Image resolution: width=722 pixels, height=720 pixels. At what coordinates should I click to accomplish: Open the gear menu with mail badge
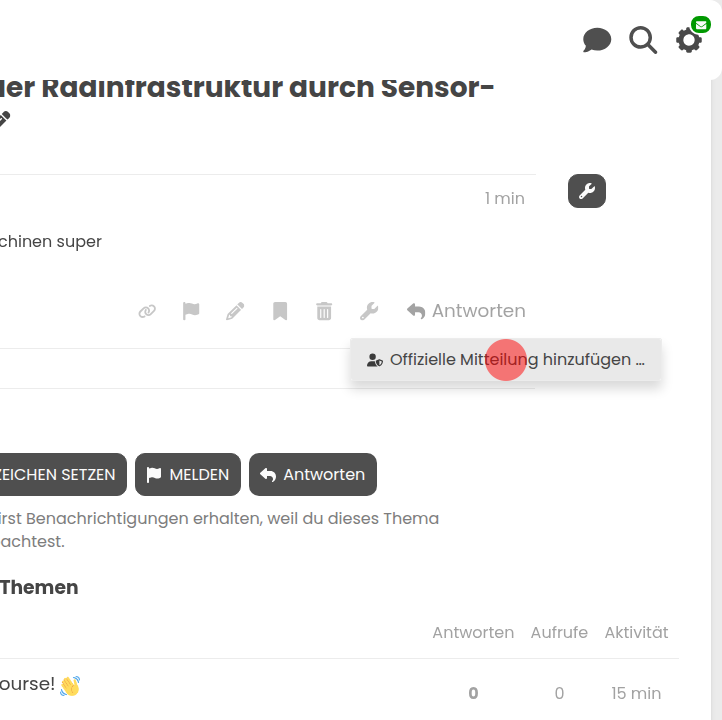690,40
